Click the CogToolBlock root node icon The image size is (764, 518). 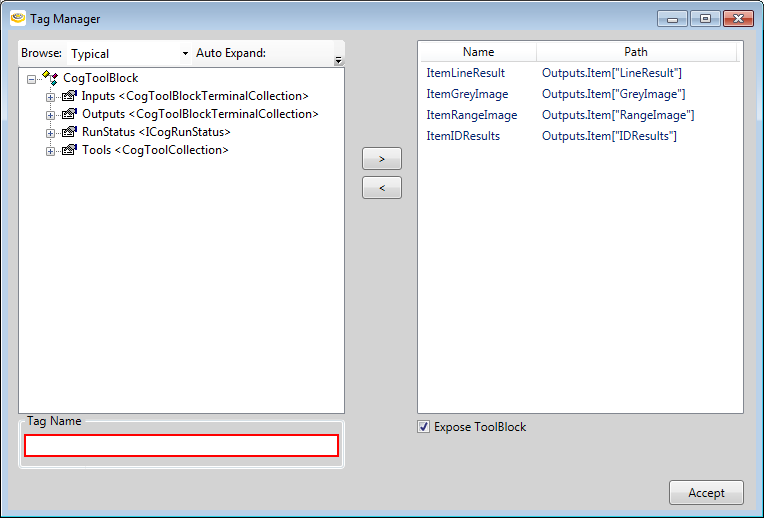[x=50, y=78]
